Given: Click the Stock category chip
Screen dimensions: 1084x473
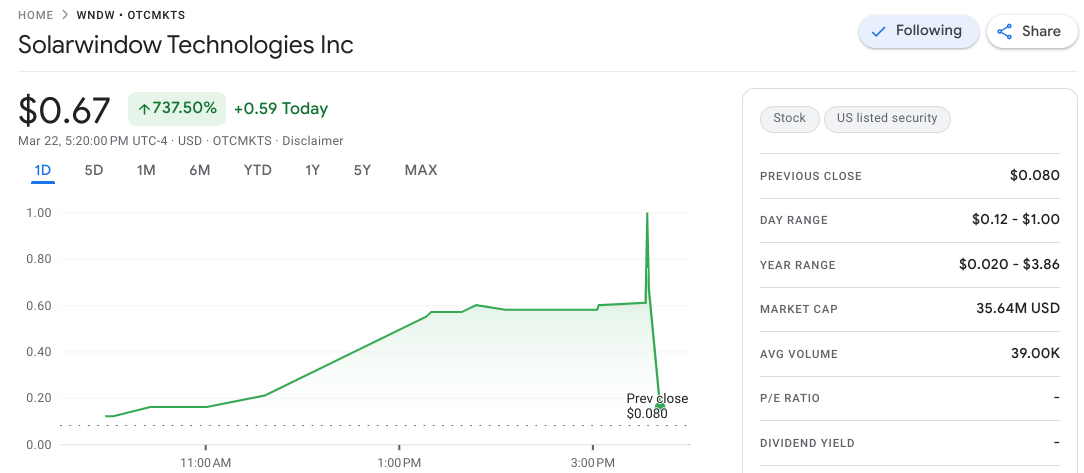Looking at the screenshot, I should (789, 119).
